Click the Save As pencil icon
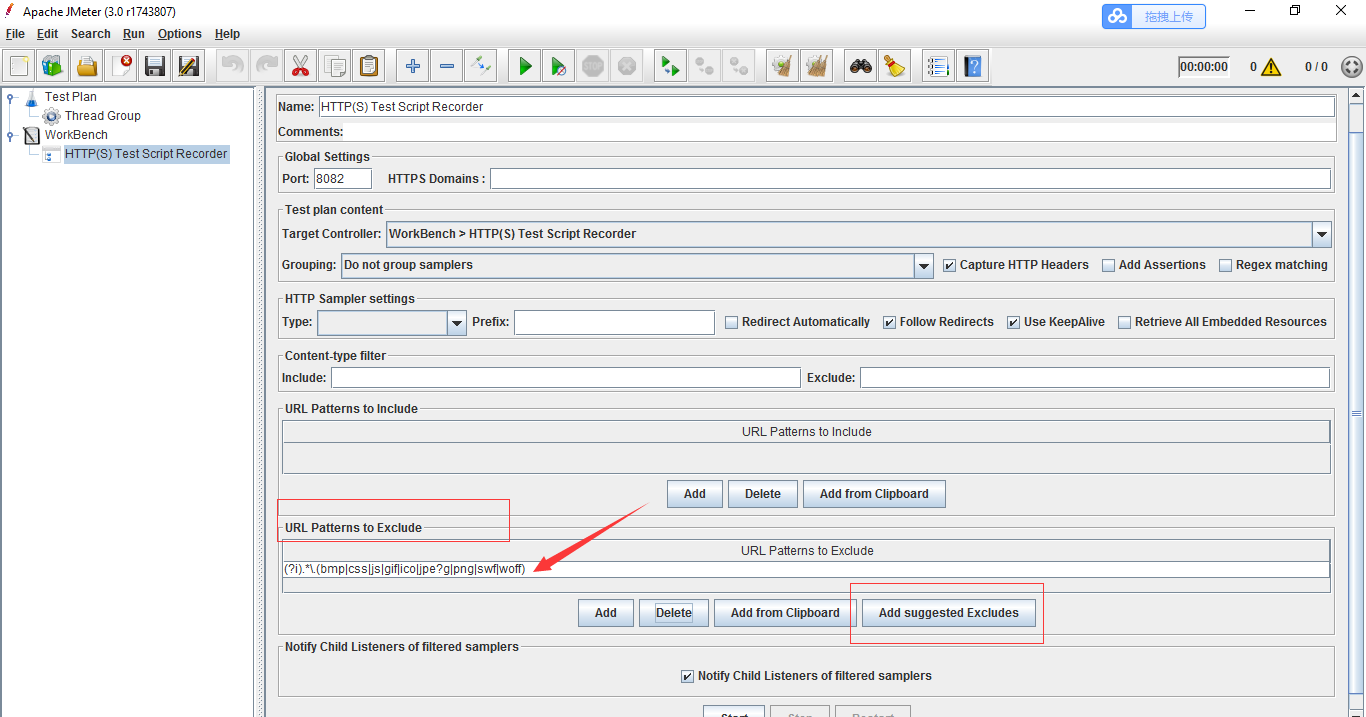The height and width of the screenshot is (717, 1366). (x=188, y=66)
